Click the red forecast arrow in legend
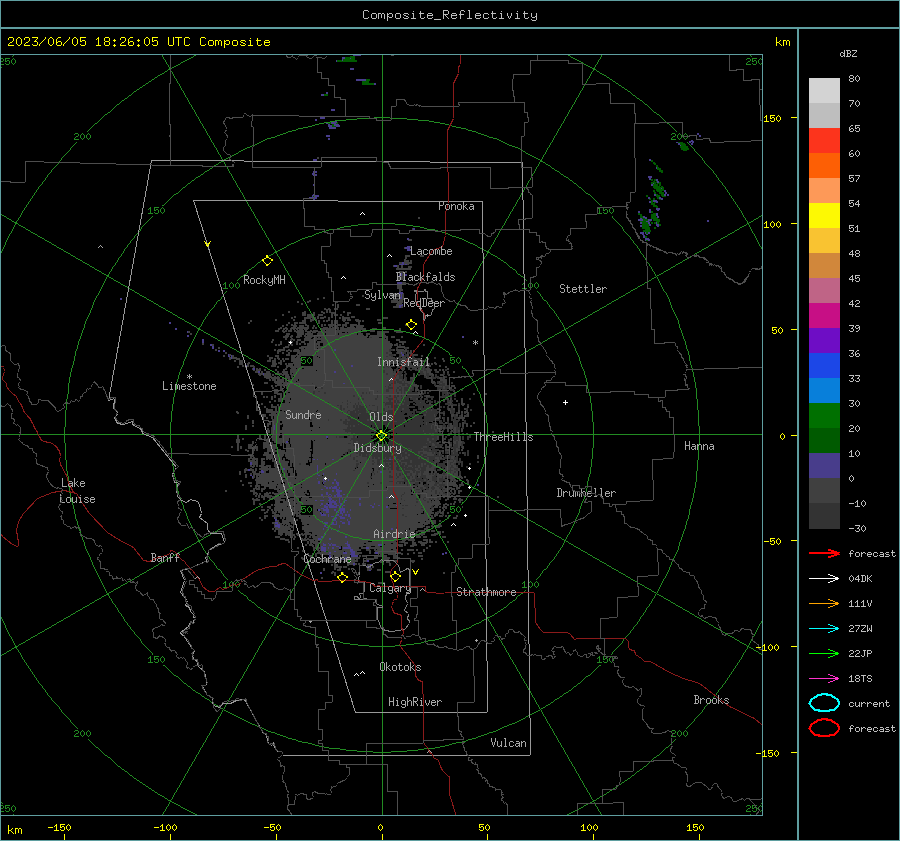Screen dimensions: 900x841 [x=824, y=553]
